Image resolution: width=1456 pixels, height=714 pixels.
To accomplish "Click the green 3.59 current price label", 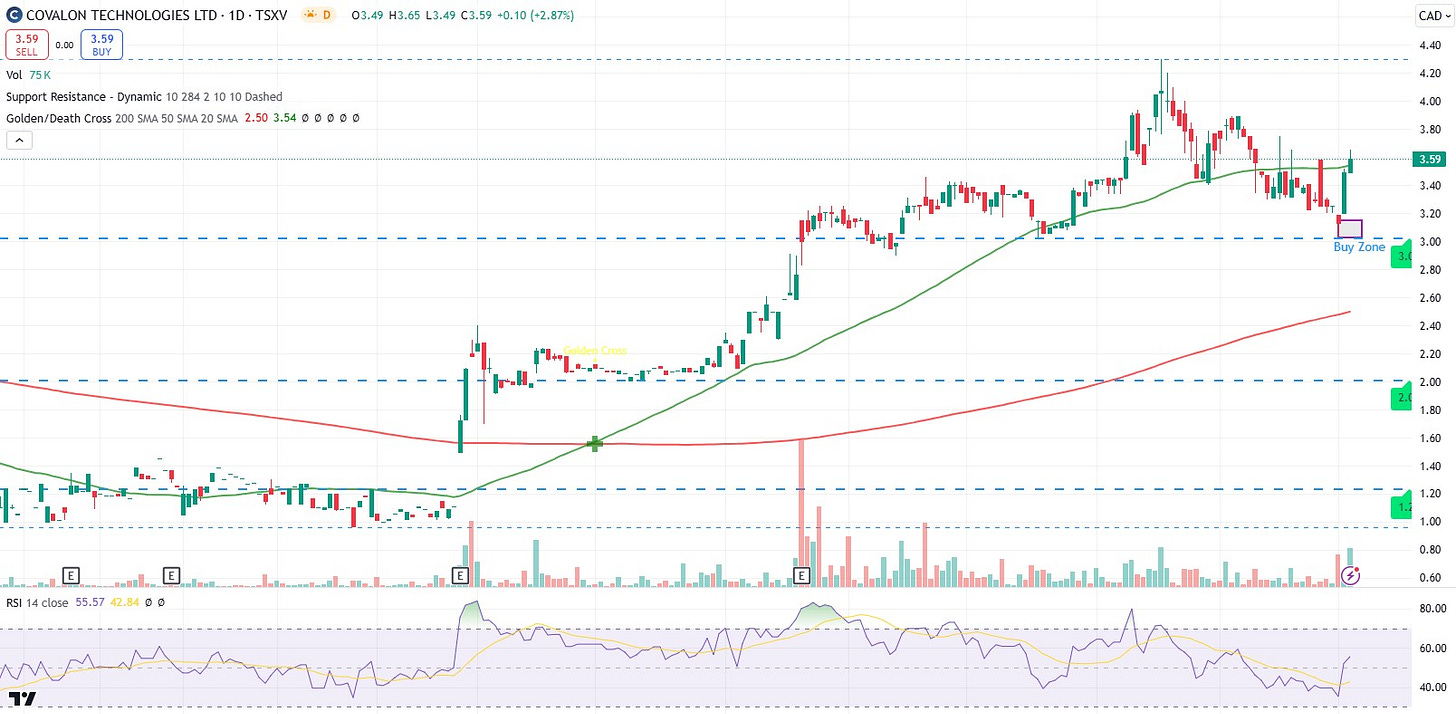I will 1430,159.
